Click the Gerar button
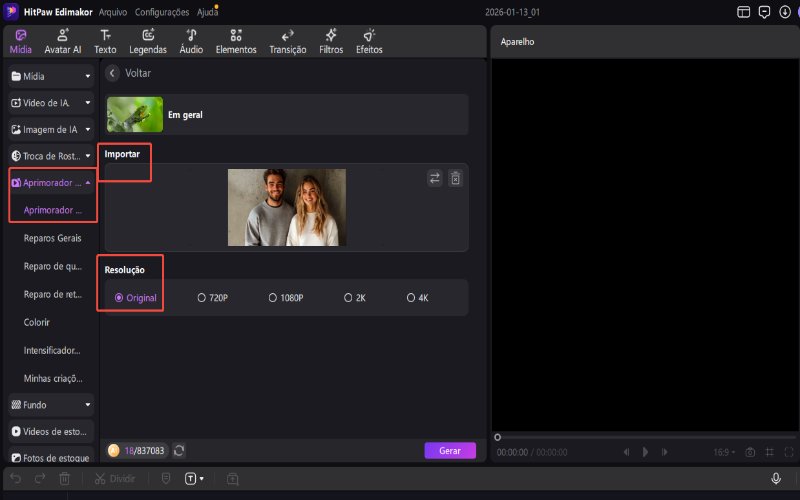Image resolution: width=800 pixels, height=500 pixels. [x=450, y=451]
